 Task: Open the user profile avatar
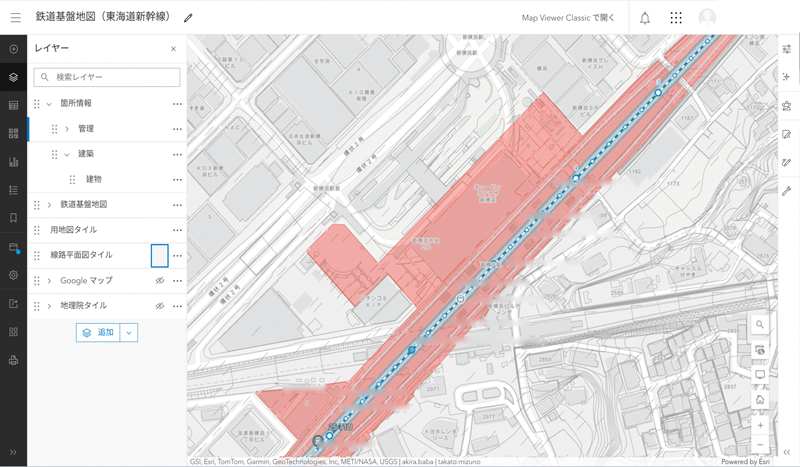(x=707, y=18)
